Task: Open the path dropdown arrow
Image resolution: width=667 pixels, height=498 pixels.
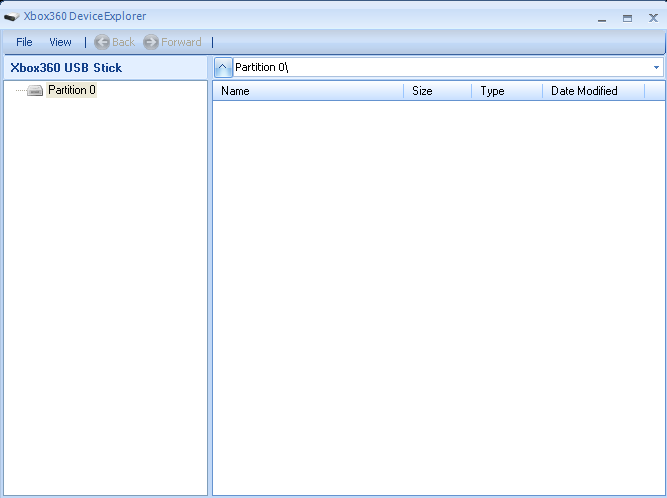Action: click(656, 68)
